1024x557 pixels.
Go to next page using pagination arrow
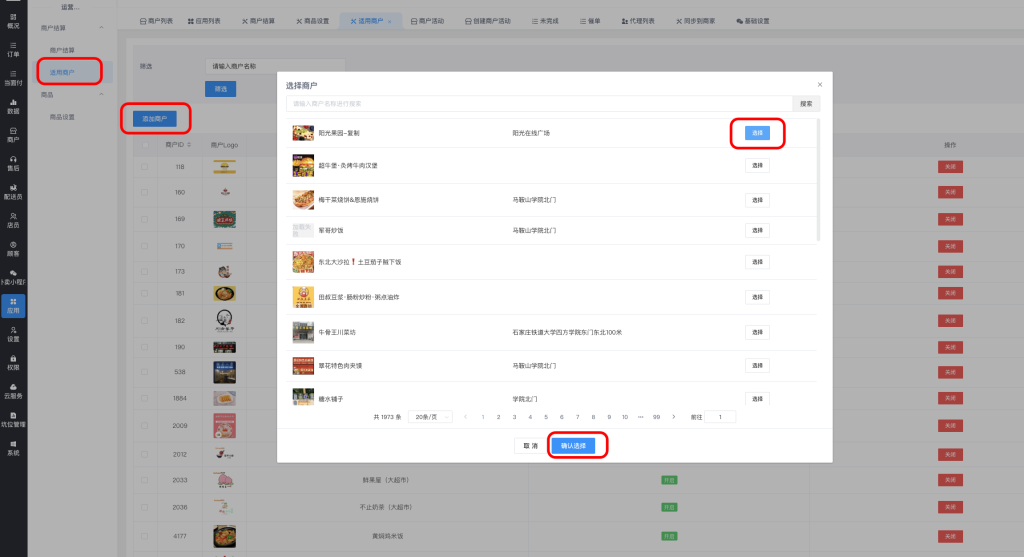click(673, 416)
